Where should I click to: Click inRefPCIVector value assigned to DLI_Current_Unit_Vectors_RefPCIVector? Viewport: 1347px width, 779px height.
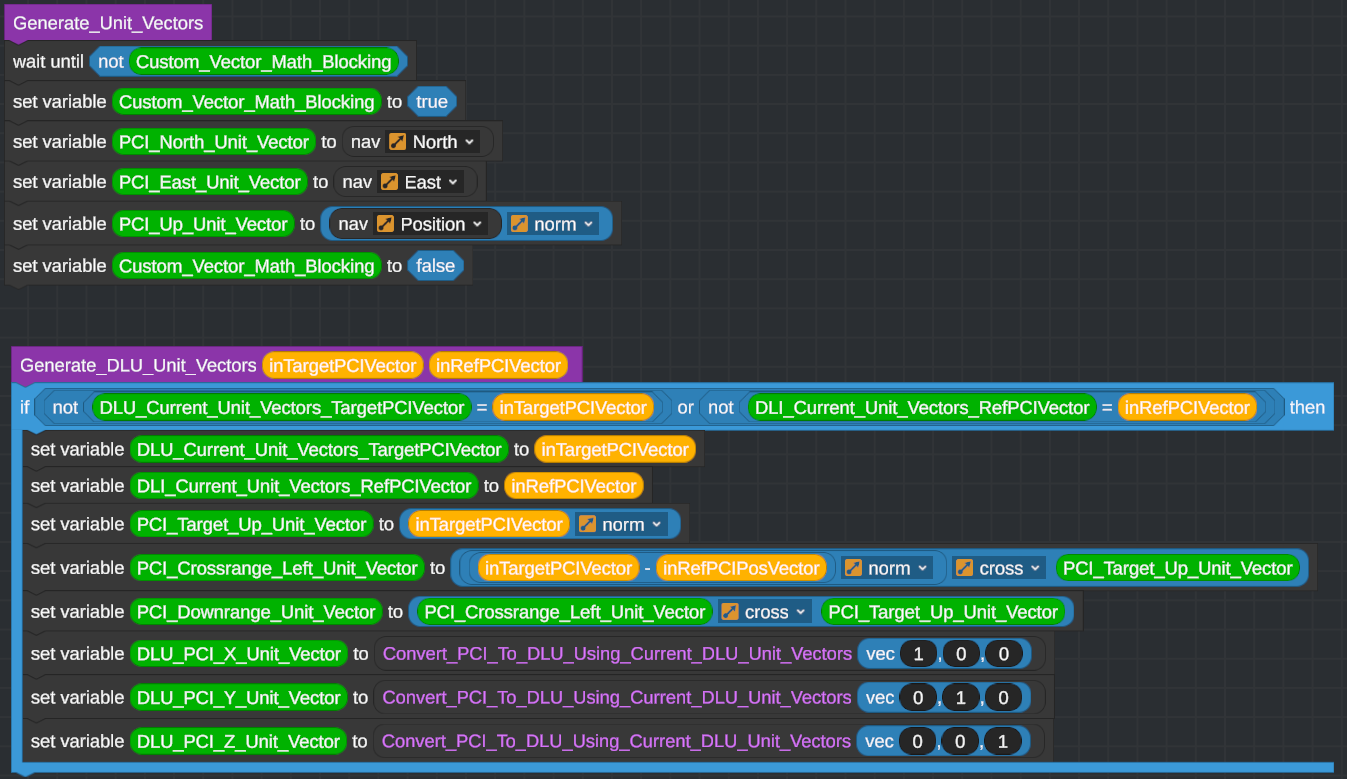coord(573,486)
